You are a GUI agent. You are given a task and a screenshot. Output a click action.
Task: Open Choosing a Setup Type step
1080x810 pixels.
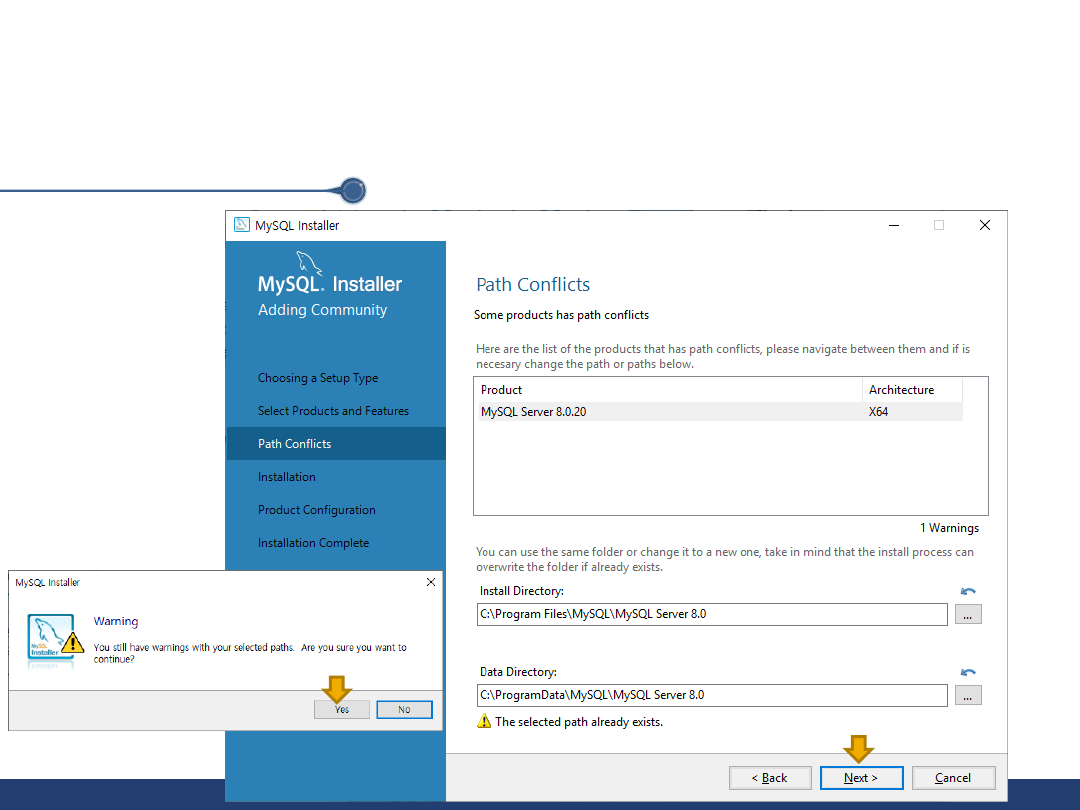[318, 378]
